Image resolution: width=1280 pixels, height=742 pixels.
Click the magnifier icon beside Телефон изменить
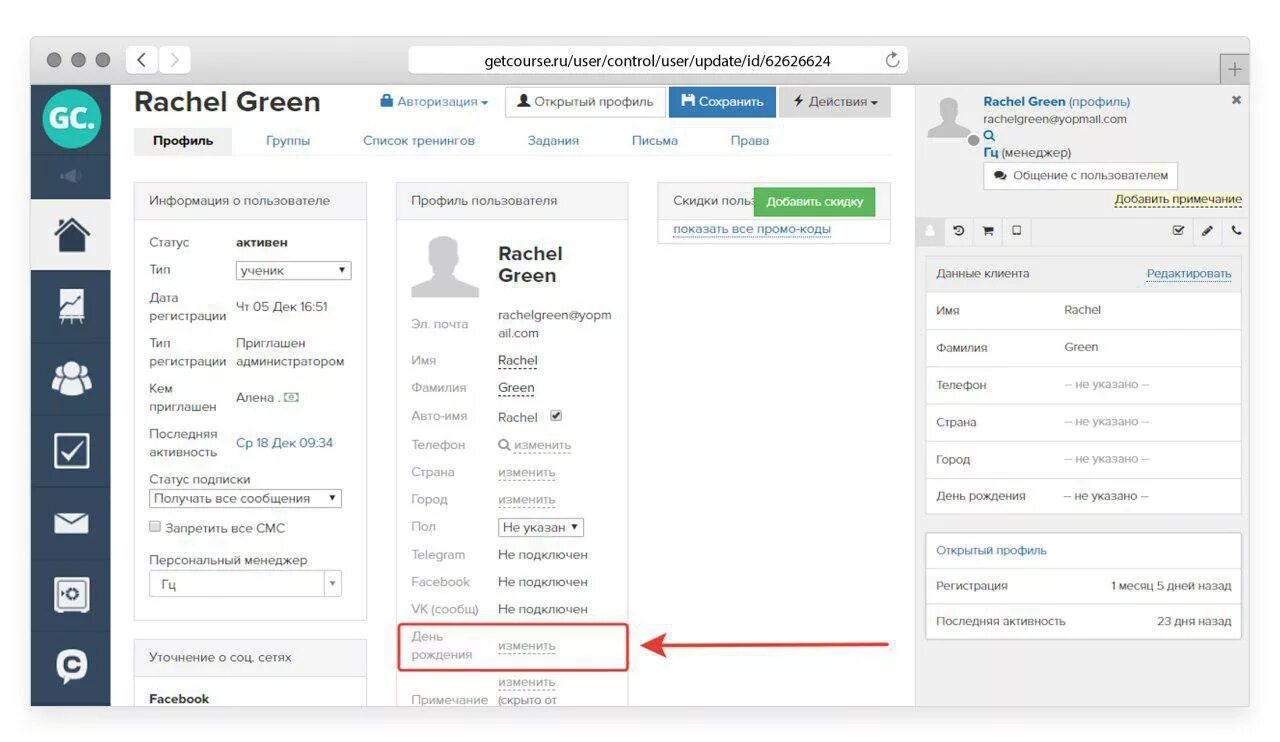(504, 445)
